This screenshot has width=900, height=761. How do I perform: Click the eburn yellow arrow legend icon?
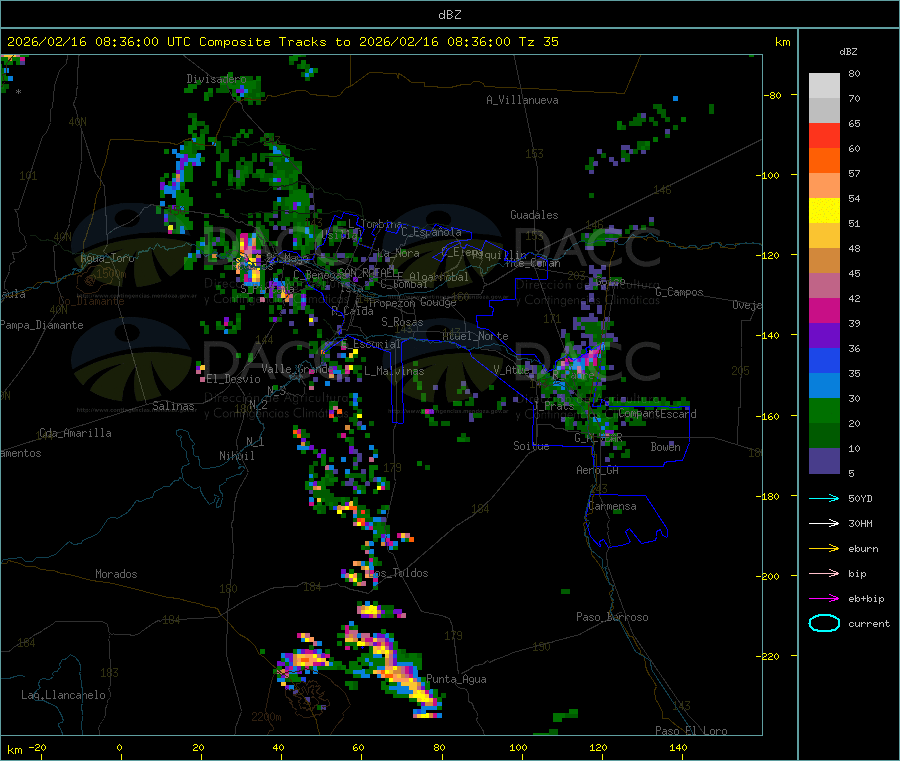click(824, 549)
